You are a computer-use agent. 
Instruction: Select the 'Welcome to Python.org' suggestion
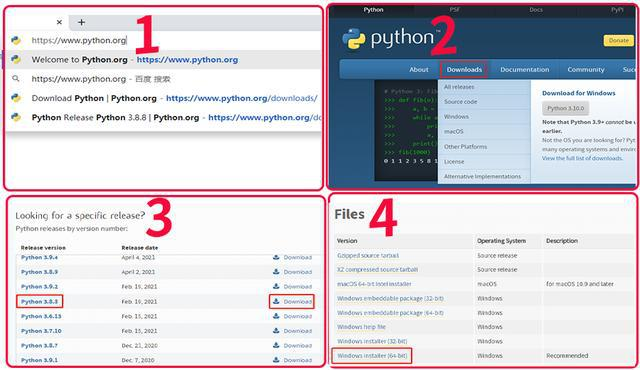click(x=163, y=60)
